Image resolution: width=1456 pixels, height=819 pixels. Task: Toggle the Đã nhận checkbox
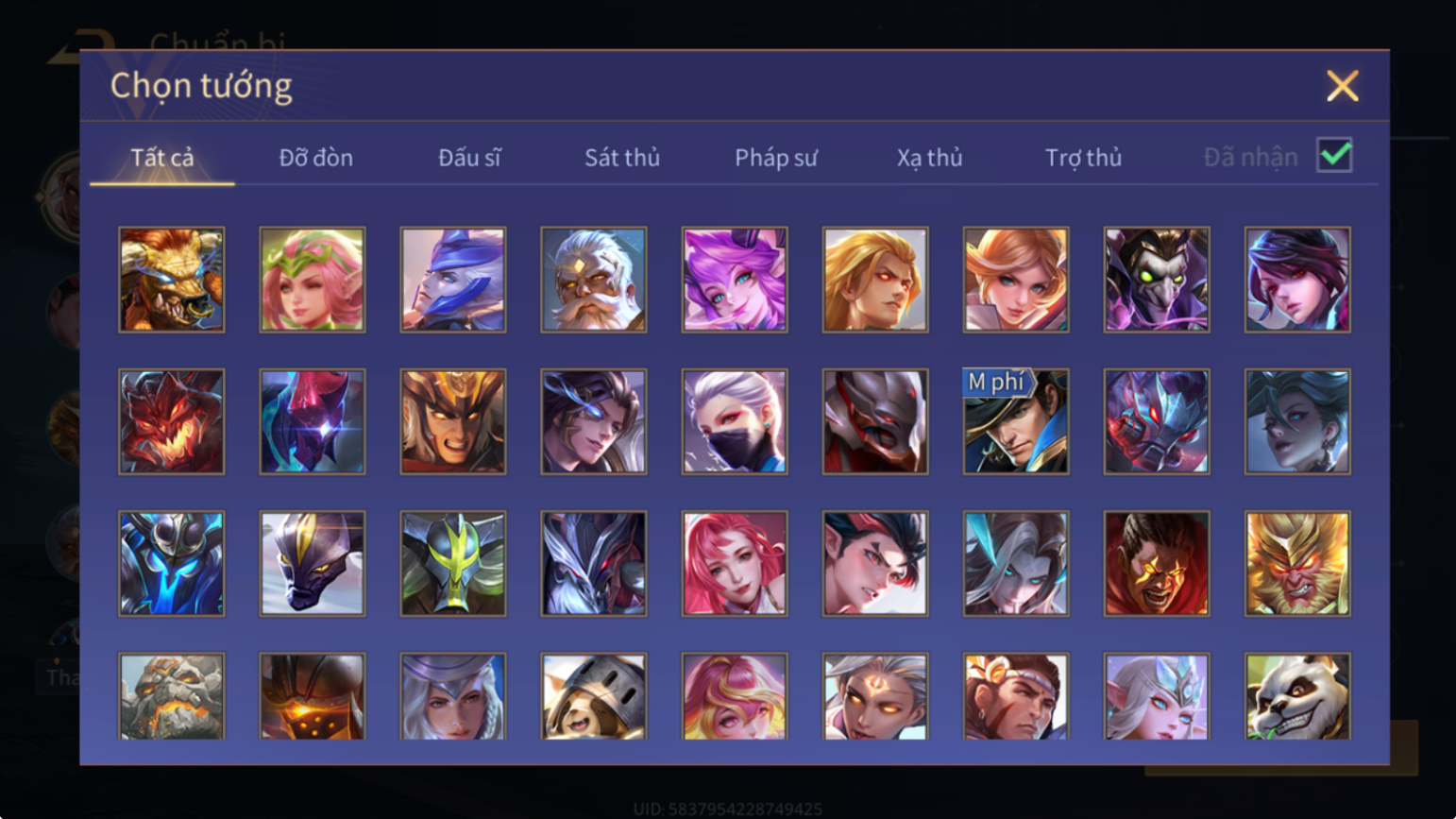pyautogui.click(x=1334, y=155)
